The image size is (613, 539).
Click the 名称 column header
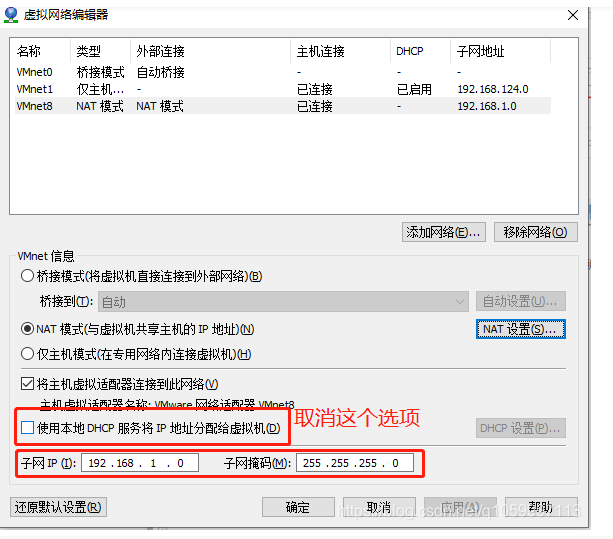(x=40, y=51)
